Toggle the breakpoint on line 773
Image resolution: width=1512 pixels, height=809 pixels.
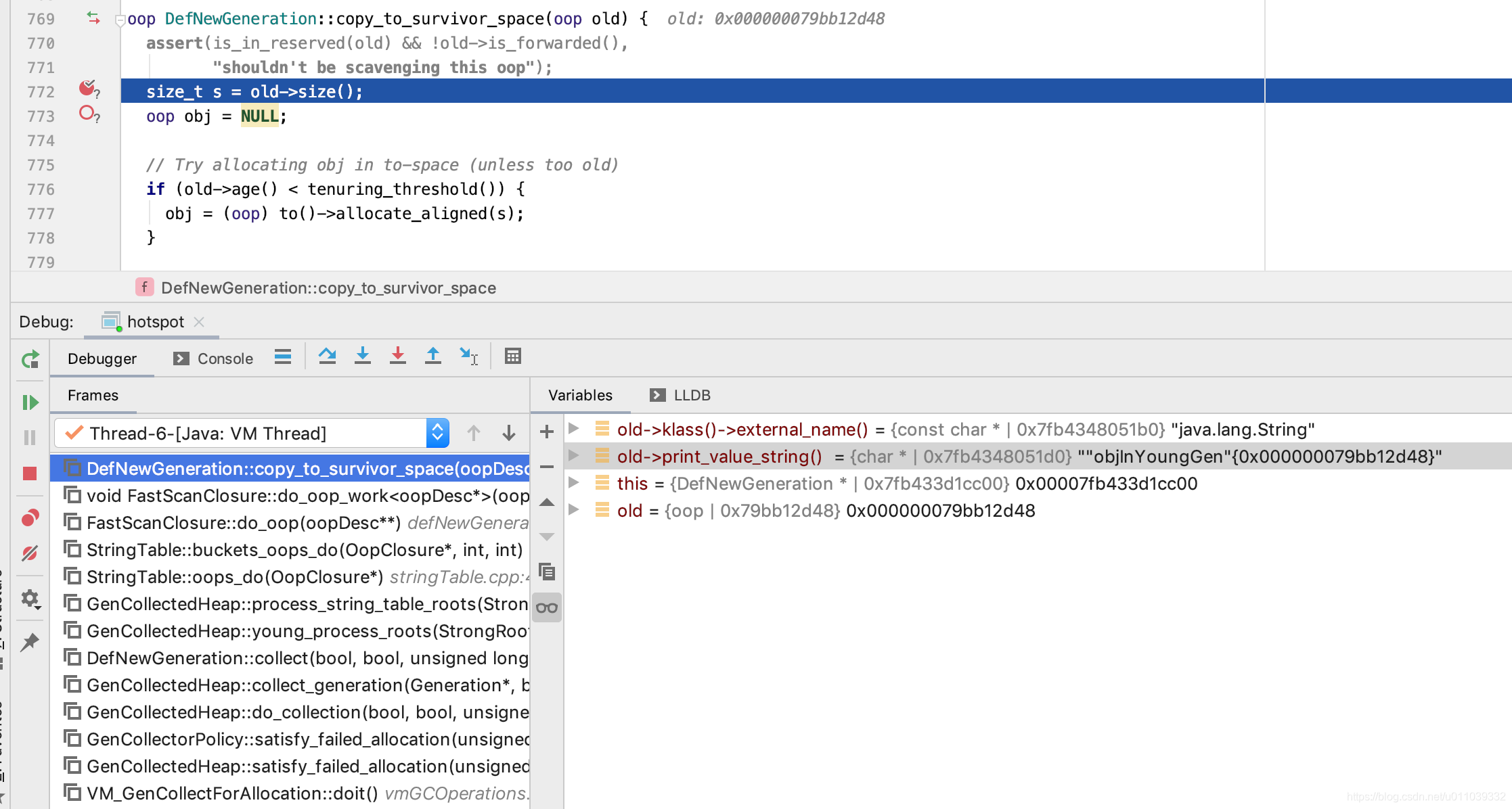pyautogui.click(x=87, y=114)
